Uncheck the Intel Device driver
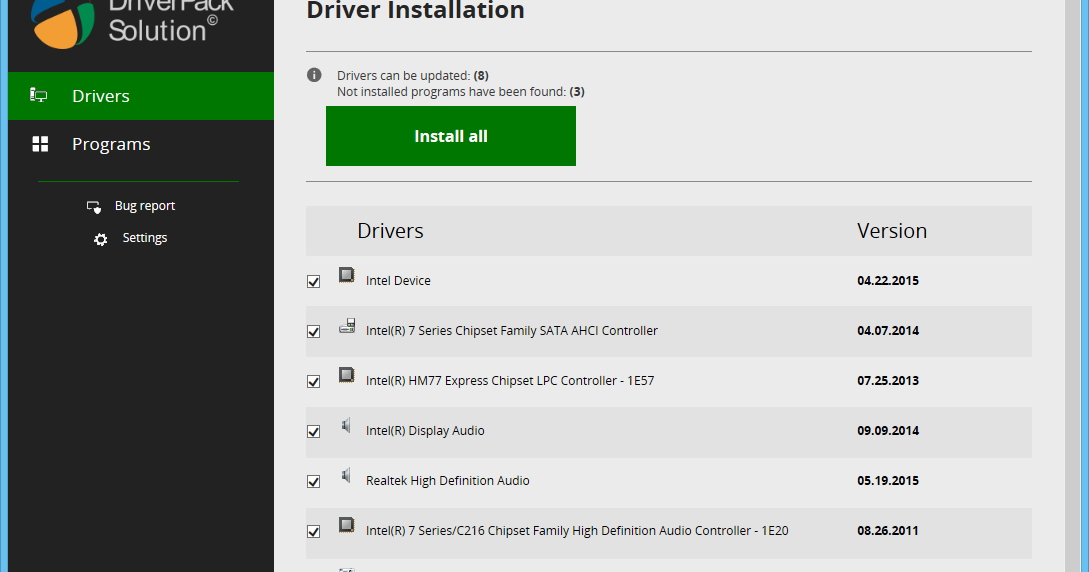The image size is (1089, 572). 314,281
